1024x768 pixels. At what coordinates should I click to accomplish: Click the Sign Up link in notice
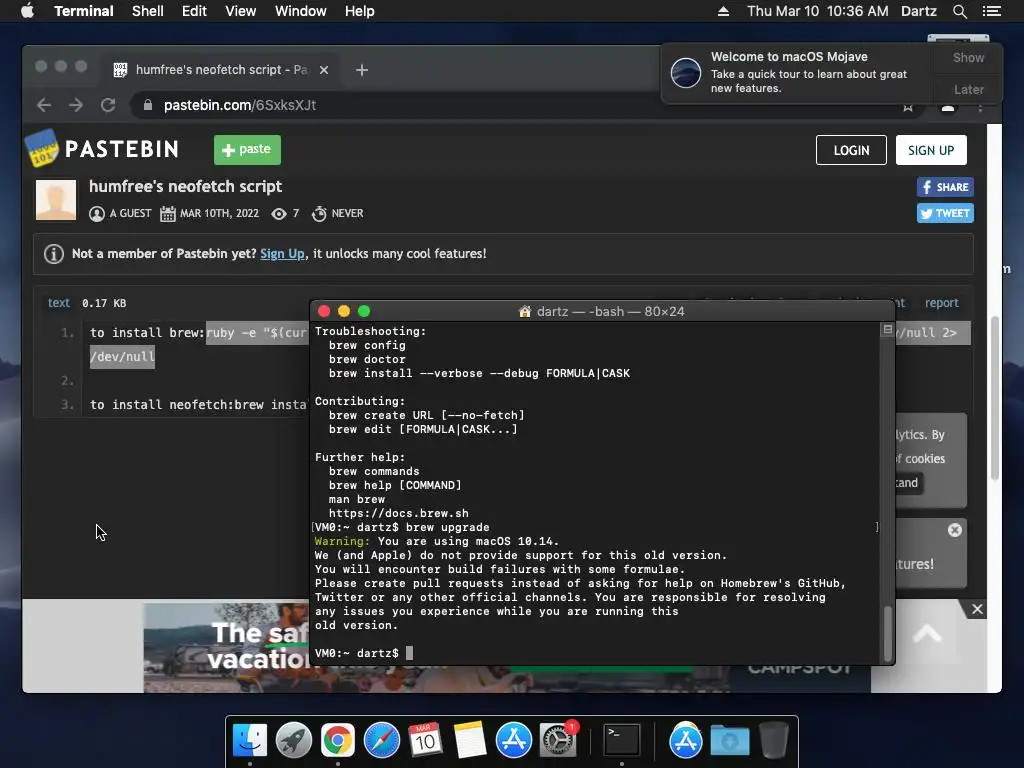tap(282, 253)
